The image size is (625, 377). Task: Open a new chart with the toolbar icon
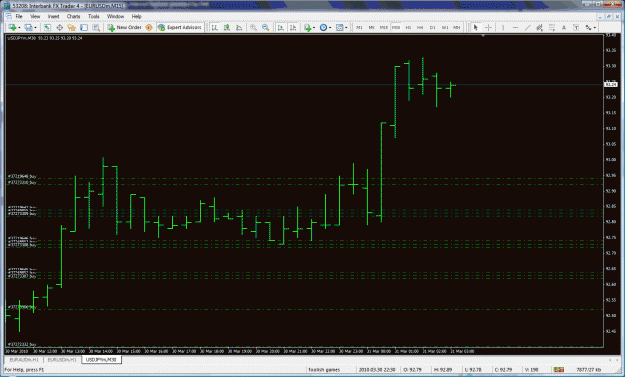point(12,27)
